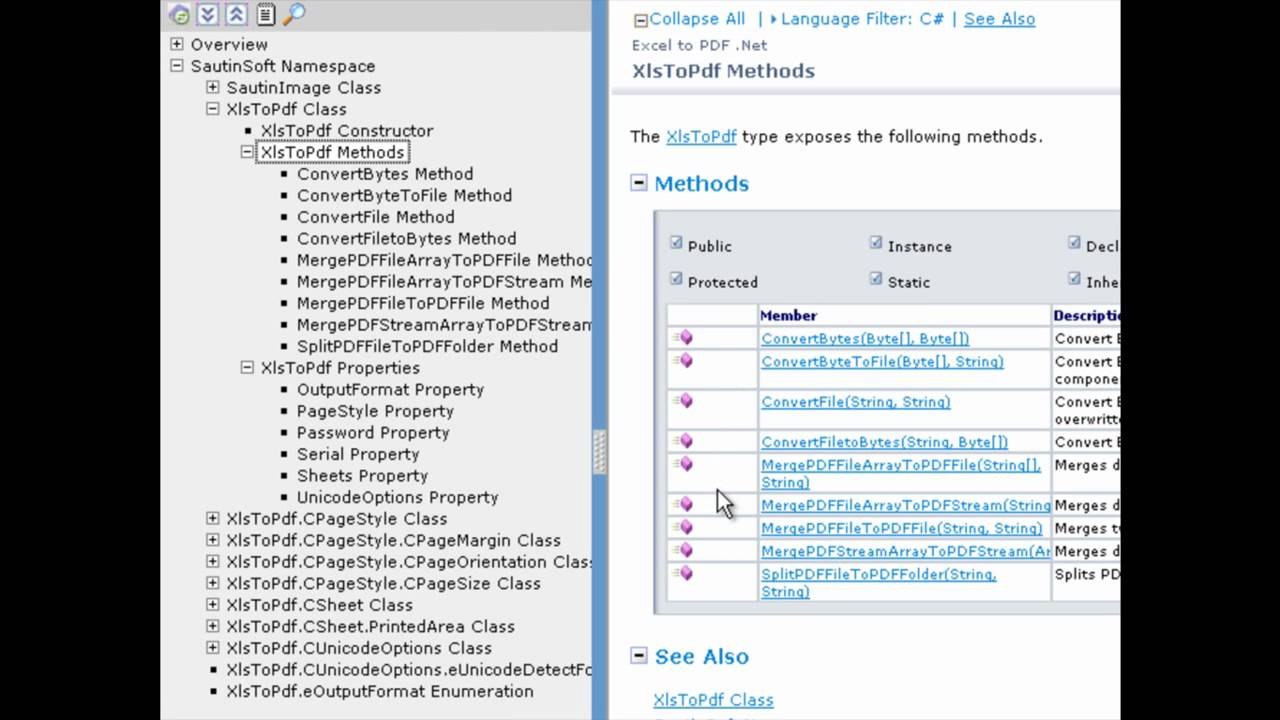Screen dimensions: 1280x720
Task: Click the collapse all double-up arrows icon
Action: tap(236, 14)
